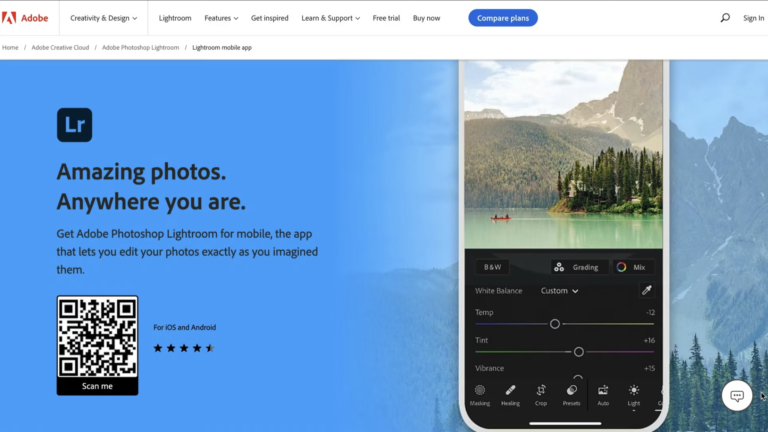The height and width of the screenshot is (432, 768).
Task: Click the For iOS and Android text
Action: click(185, 327)
